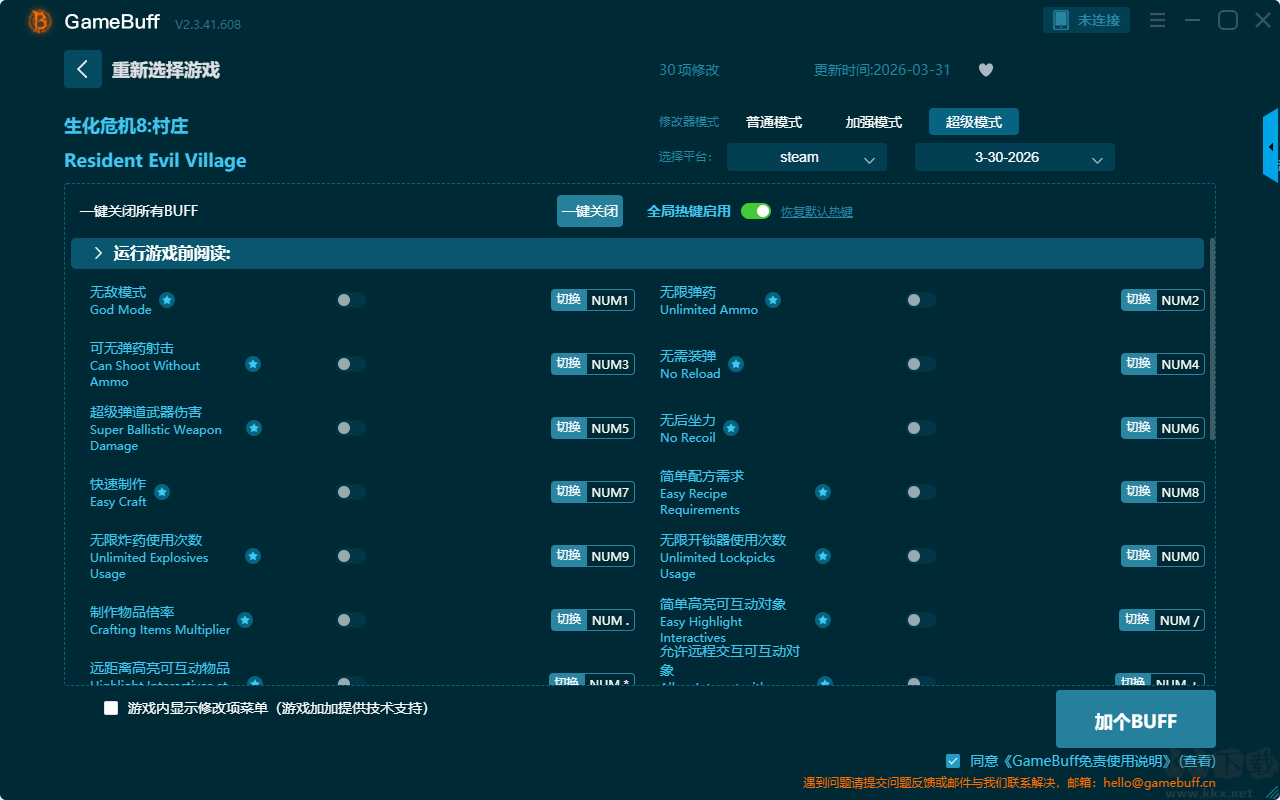This screenshot has height=800, width=1280.
Task: Click star badge beside Crafting Items Multiplier
Action: (245, 620)
